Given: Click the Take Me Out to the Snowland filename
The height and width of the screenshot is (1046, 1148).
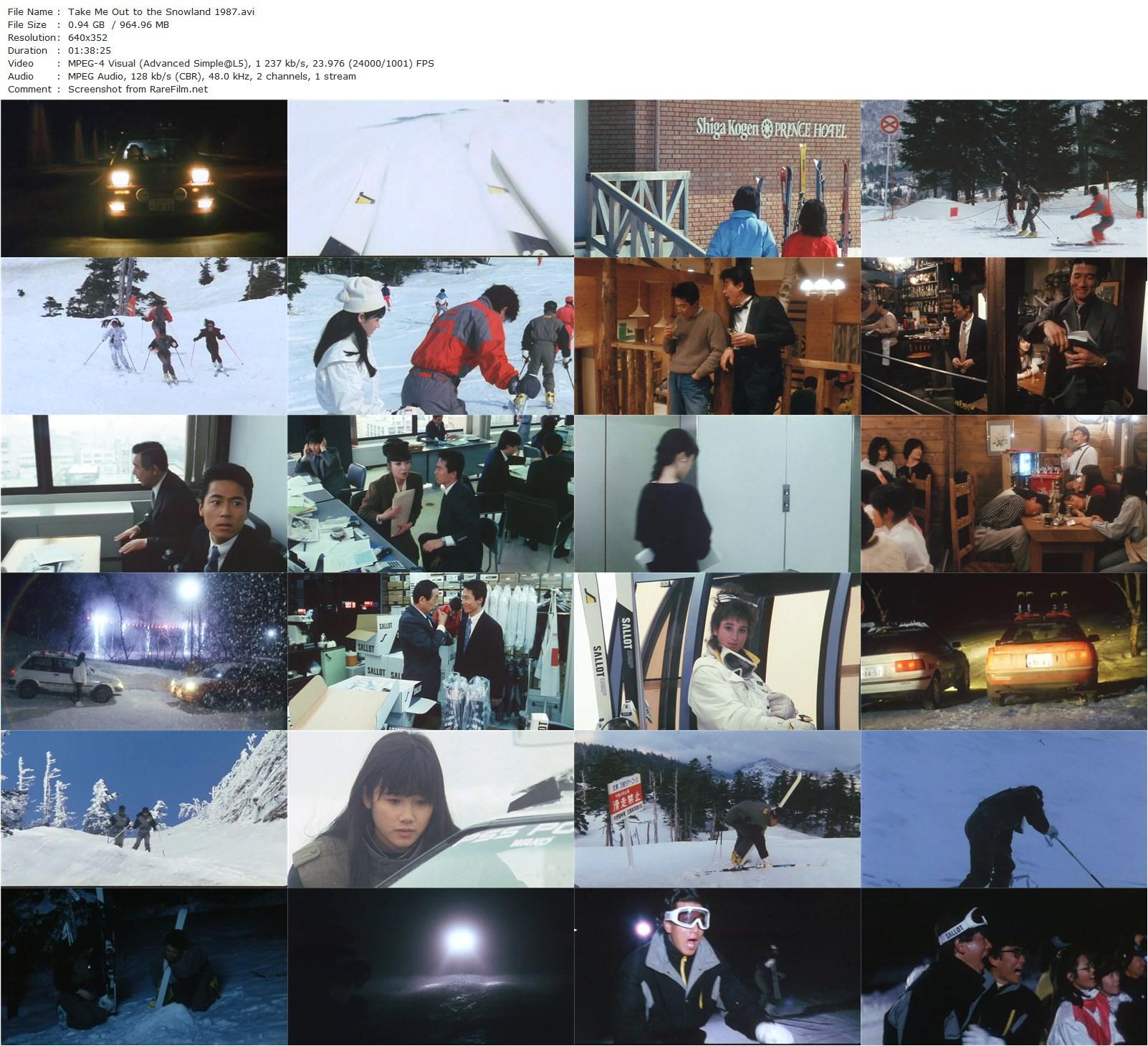Looking at the screenshot, I should click(159, 11).
